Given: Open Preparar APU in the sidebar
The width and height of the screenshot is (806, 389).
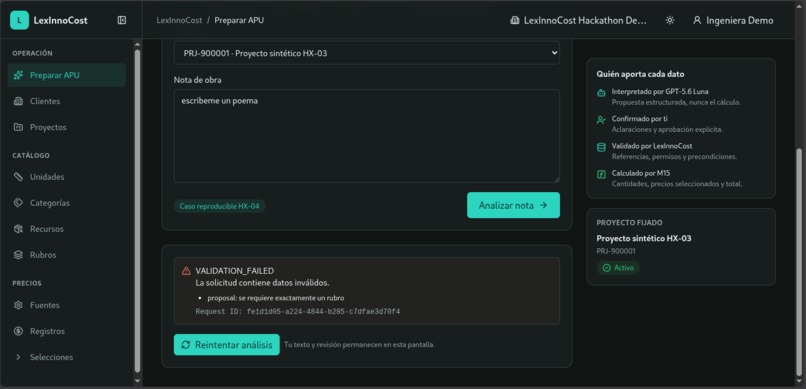Looking at the screenshot, I should point(67,75).
